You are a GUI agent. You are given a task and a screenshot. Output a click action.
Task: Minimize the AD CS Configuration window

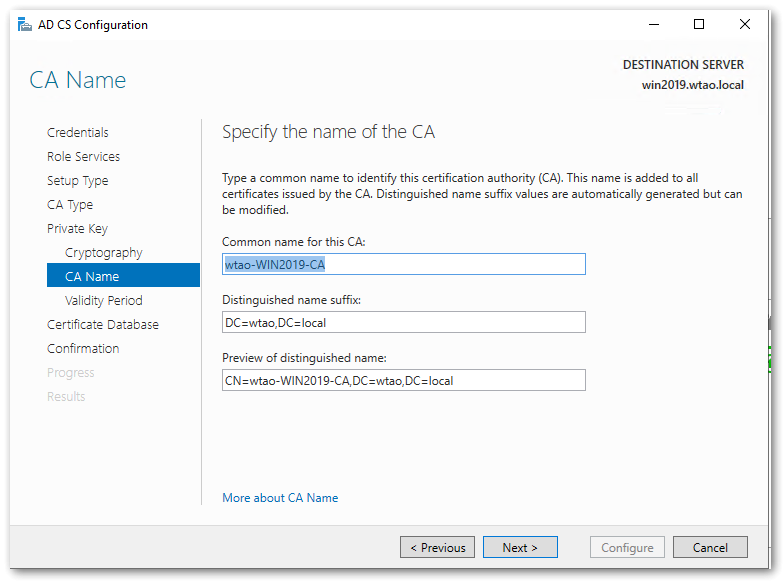coord(653,25)
